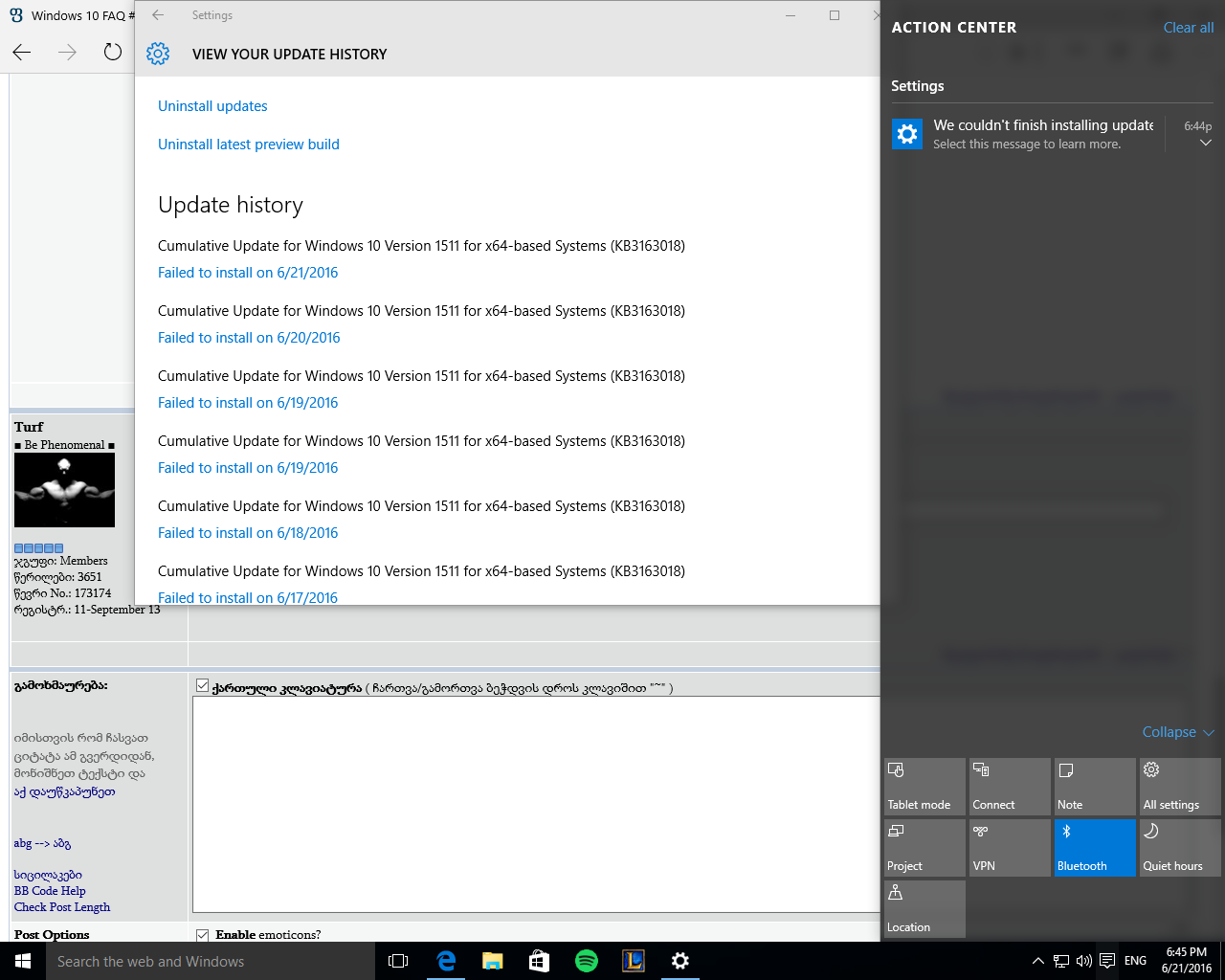Click the abg --> აბგ converter link

pos(42,843)
